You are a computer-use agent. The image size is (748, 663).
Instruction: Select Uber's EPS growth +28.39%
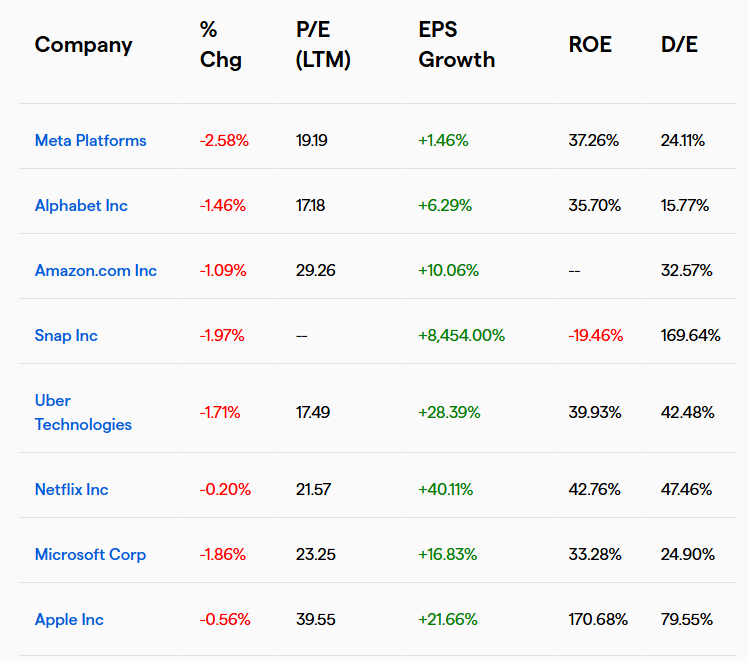[449, 412]
